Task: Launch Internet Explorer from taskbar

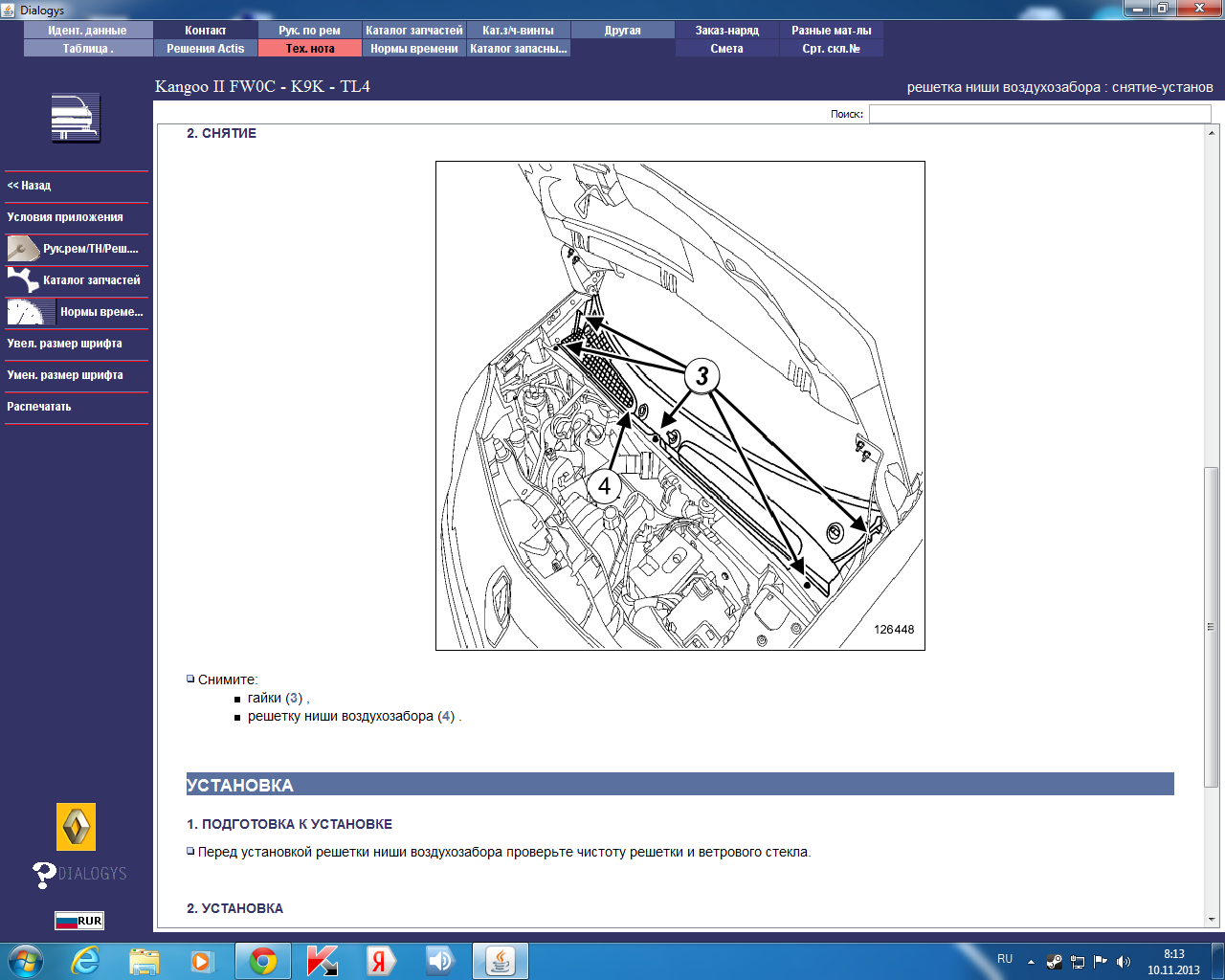Action: (x=86, y=961)
